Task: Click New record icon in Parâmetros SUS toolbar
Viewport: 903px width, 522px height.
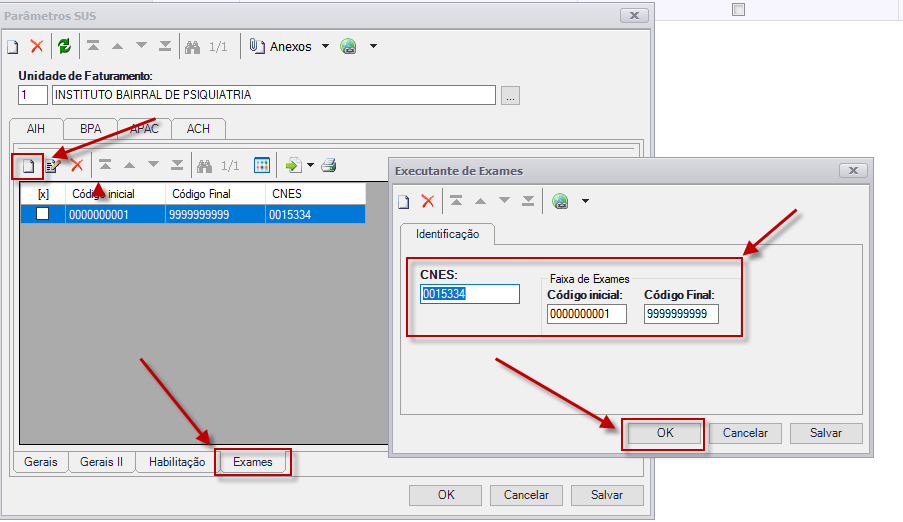Action: 13,47
